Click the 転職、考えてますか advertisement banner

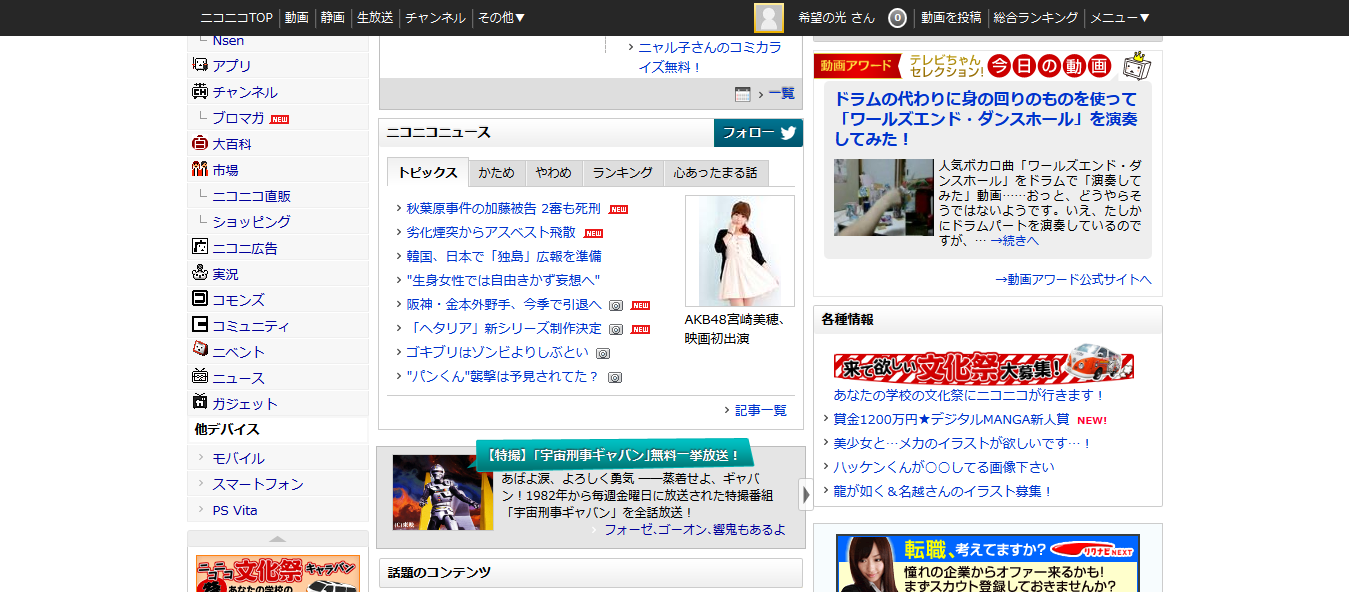[x=987, y=563]
